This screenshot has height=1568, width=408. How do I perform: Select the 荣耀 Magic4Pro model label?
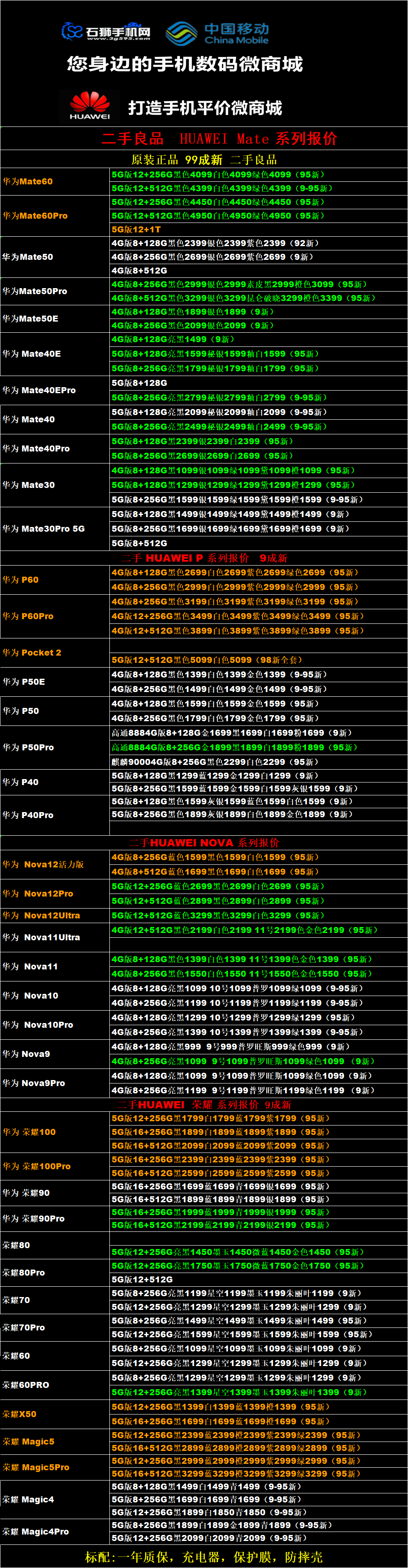click(x=36, y=1532)
